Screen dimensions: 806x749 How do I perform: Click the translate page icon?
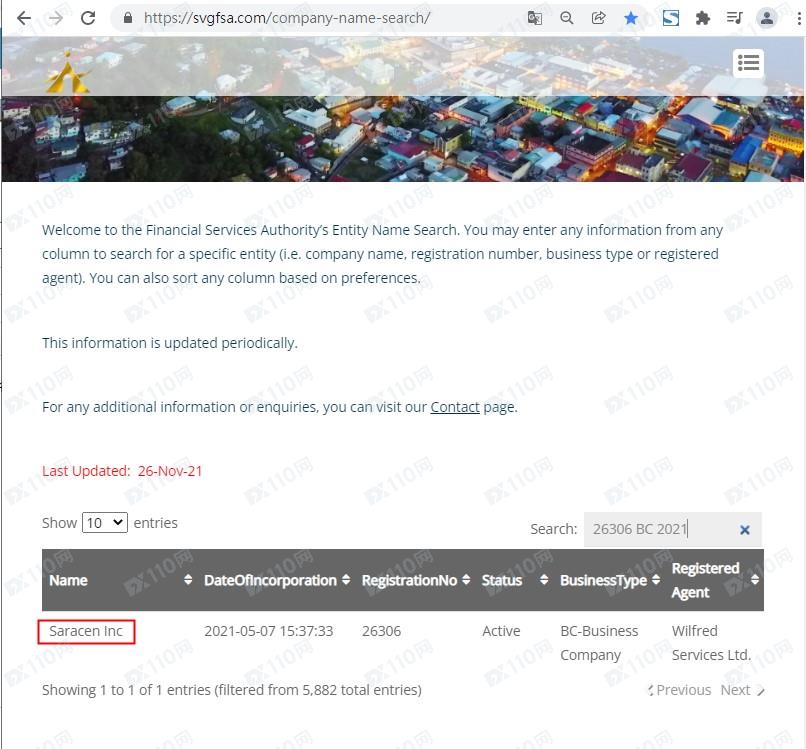535,18
